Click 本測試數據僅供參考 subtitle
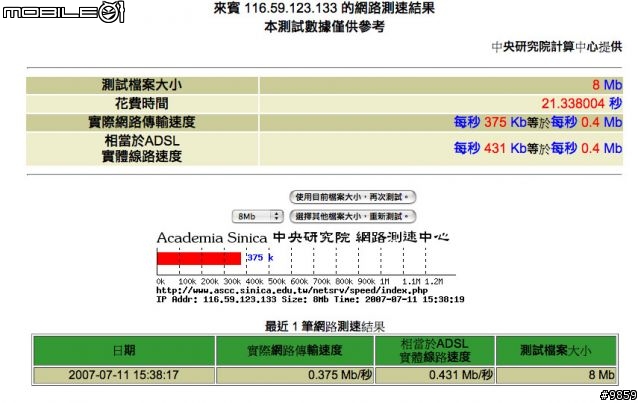 (x=324, y=27)
